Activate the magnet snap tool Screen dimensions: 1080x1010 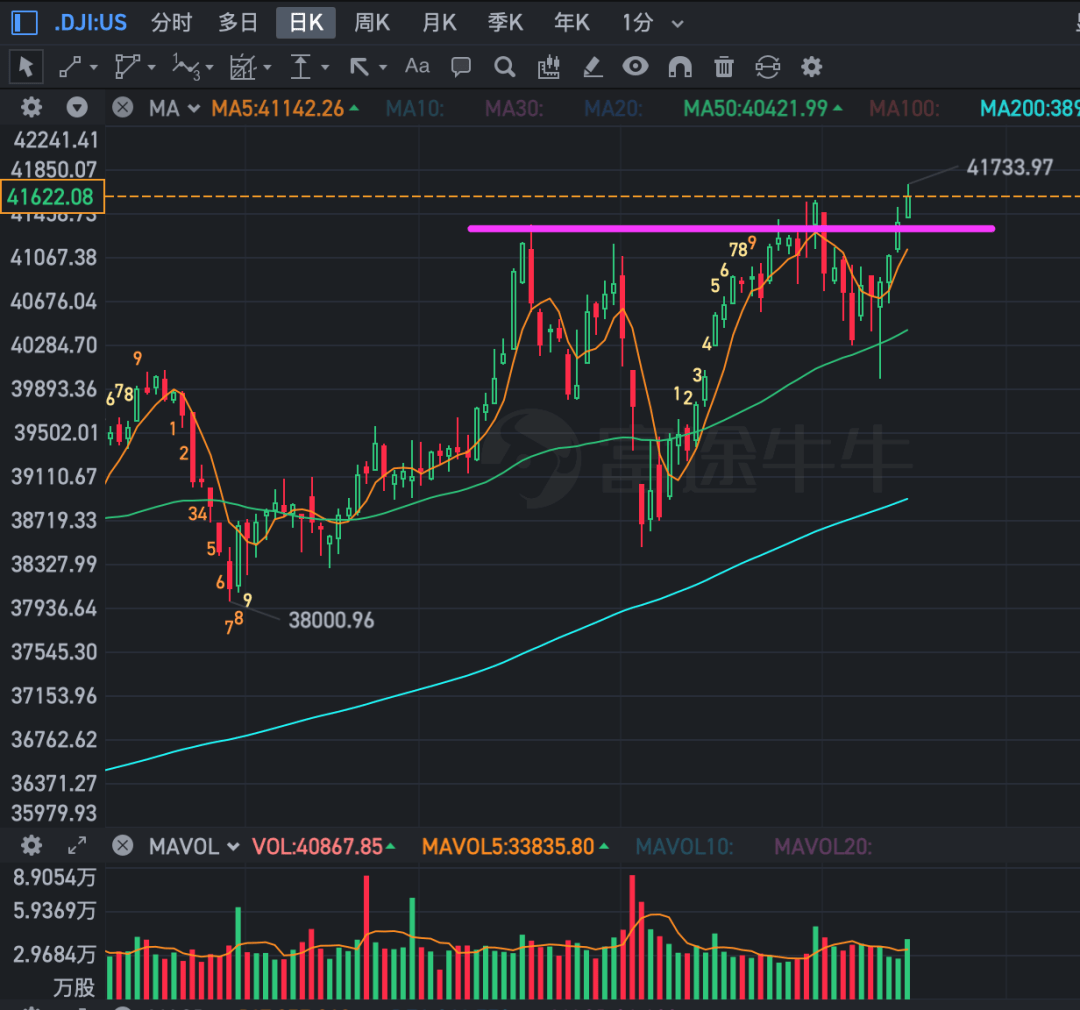[679, 67]
